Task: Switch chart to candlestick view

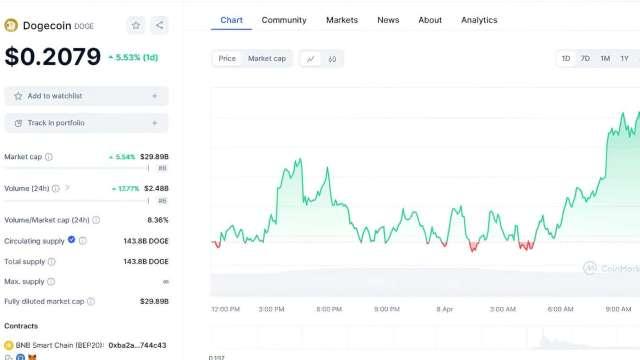Action: [x=332, y=59]
